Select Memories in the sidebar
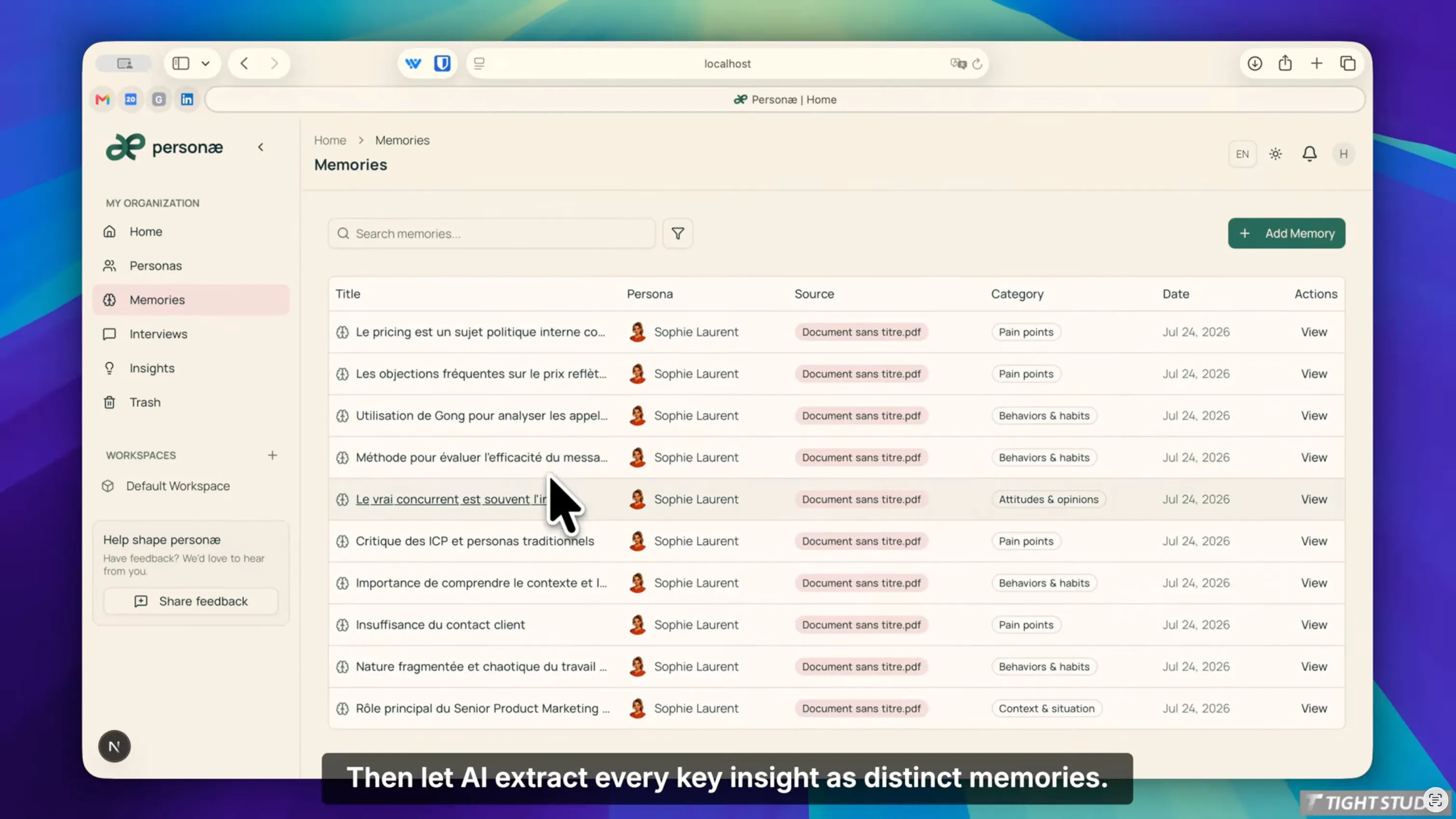Screen dimensions: 1456x819 [x=191, y=300]
